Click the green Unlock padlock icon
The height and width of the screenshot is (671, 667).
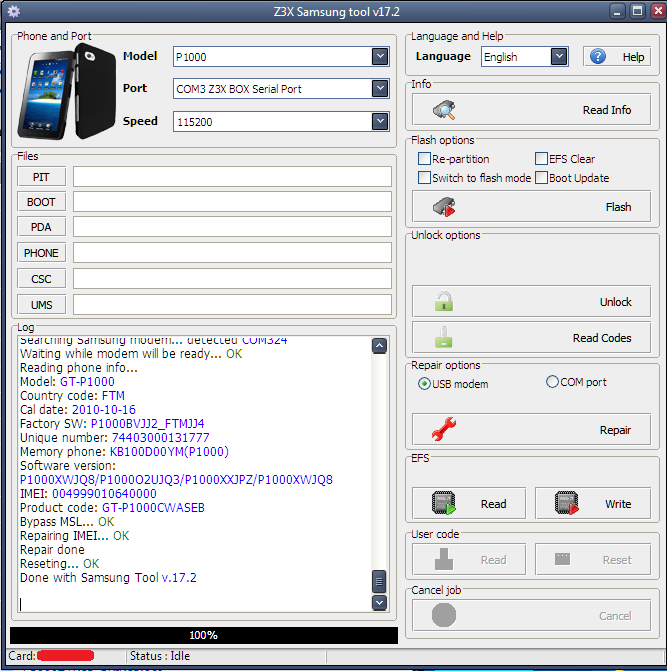[x=444, y=301]
